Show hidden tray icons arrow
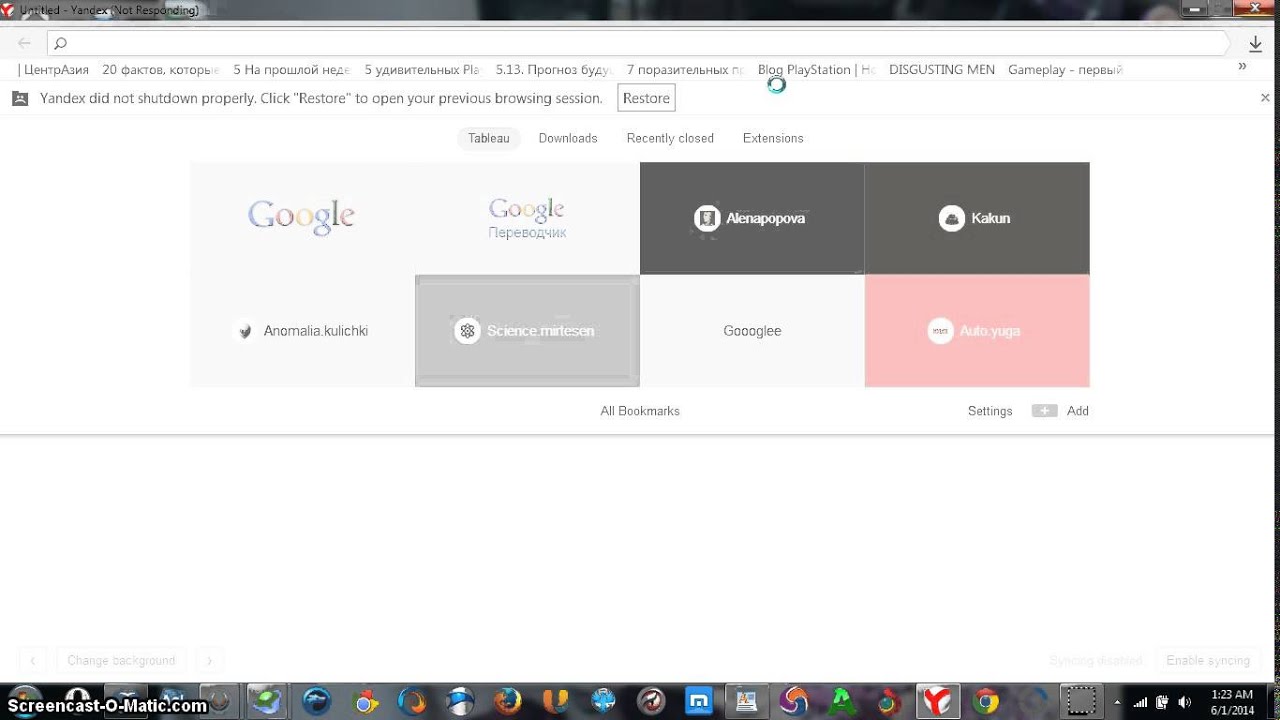The width and height of the screenshot is (1280, 720). point(1117,701)
